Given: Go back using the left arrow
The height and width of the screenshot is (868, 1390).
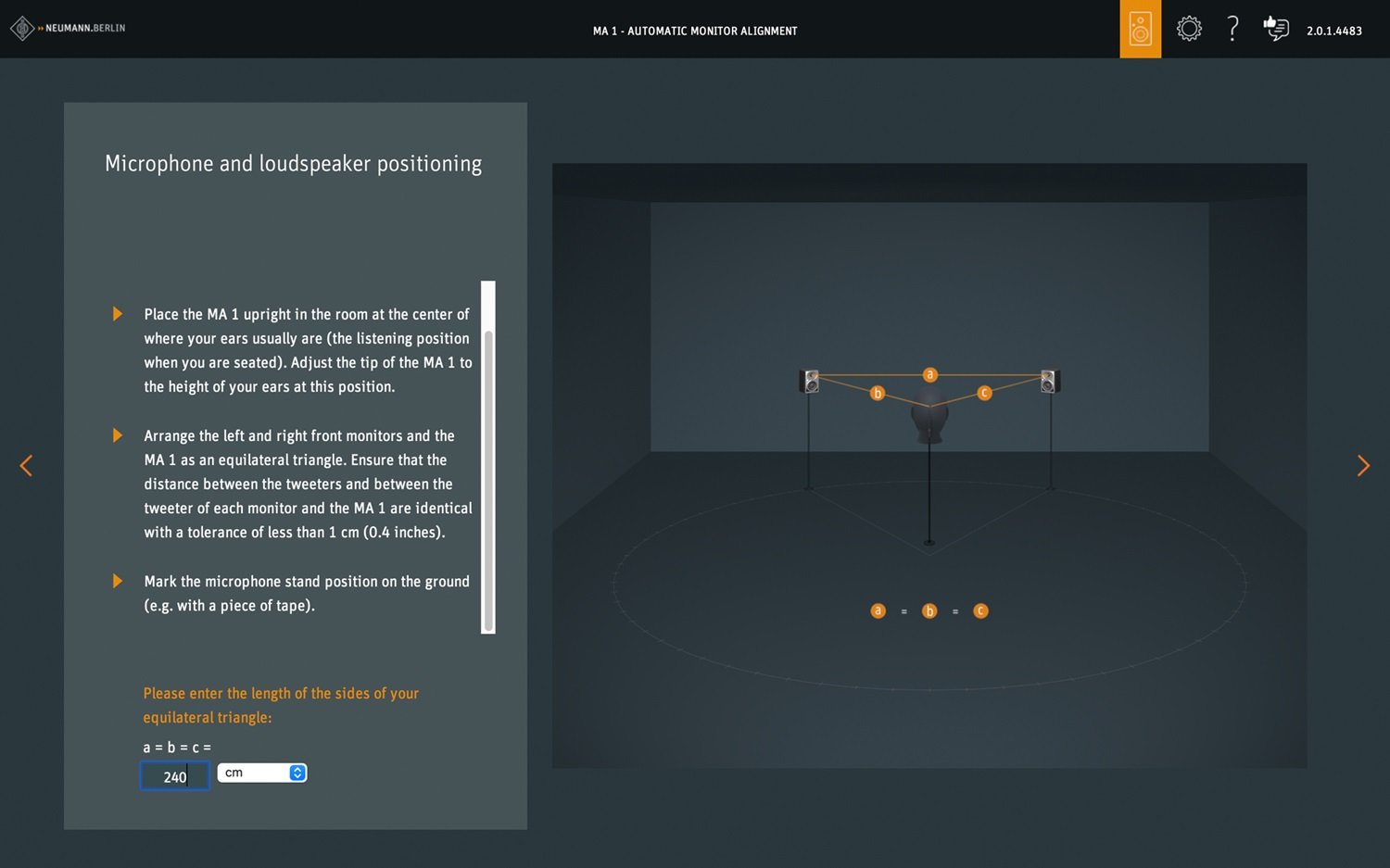Looking at the screenshot, I should (26, 466).
